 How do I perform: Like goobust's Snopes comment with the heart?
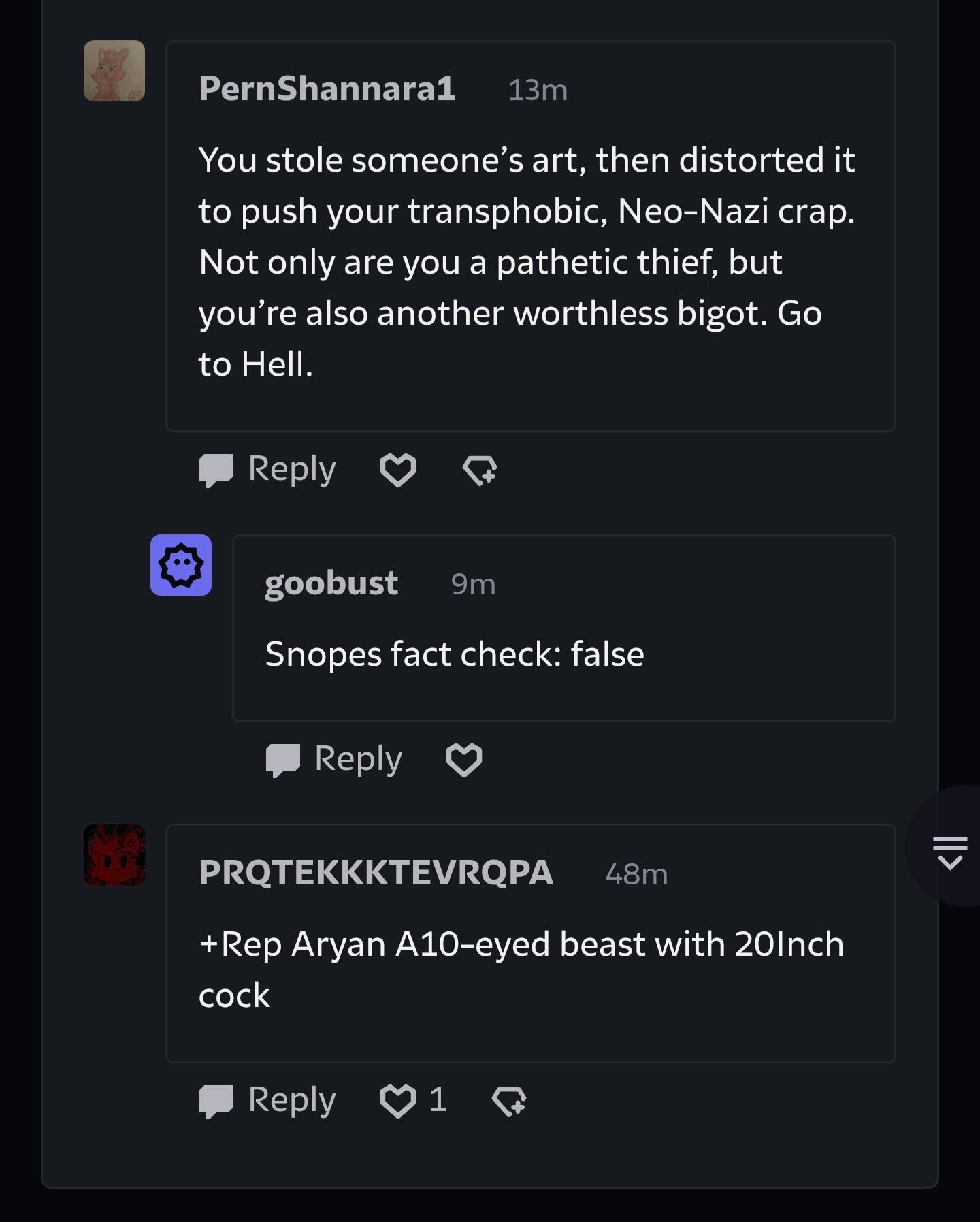464,760
